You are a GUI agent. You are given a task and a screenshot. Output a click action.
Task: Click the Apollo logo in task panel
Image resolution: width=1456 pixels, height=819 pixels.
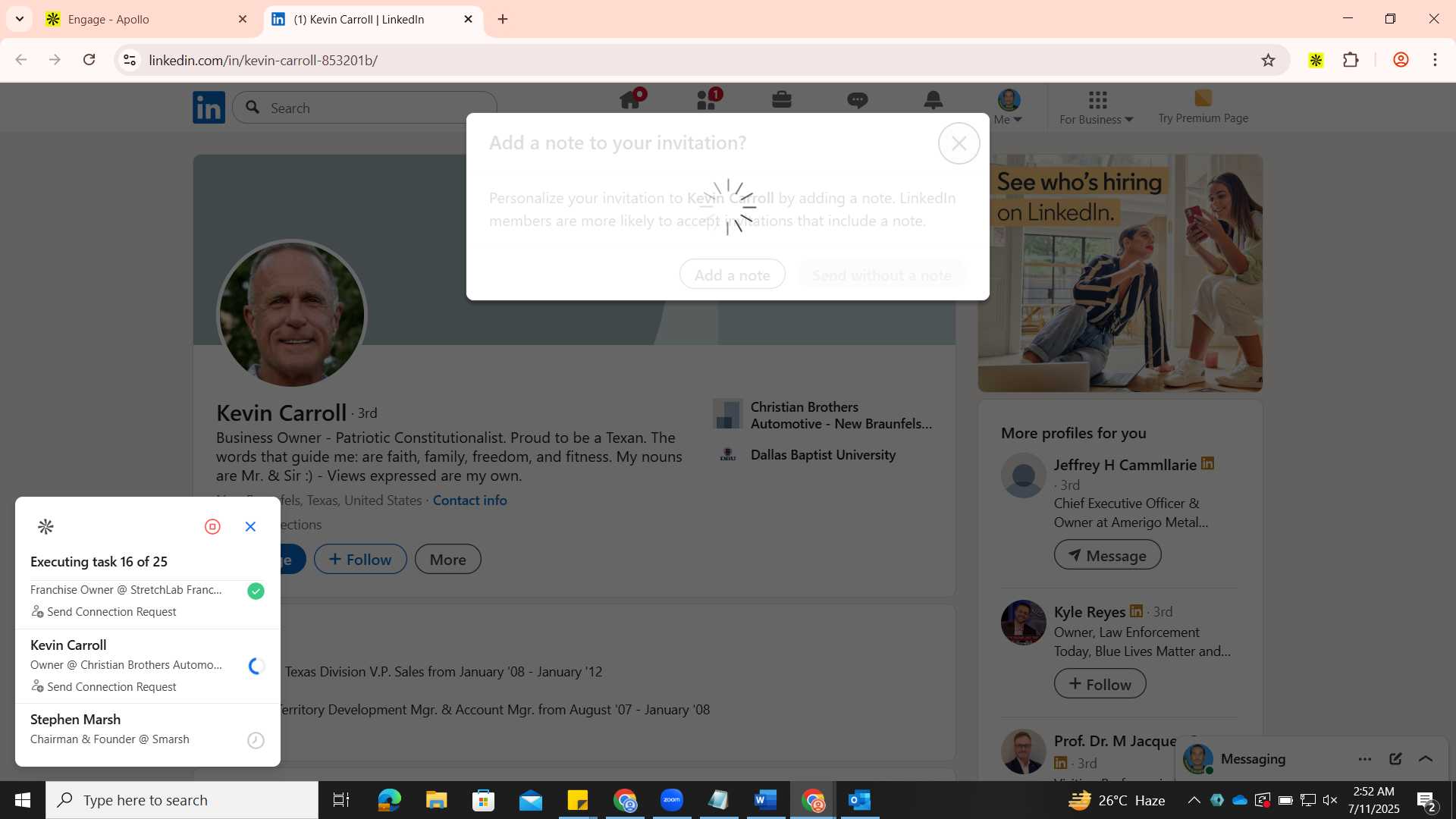[45, 526]
